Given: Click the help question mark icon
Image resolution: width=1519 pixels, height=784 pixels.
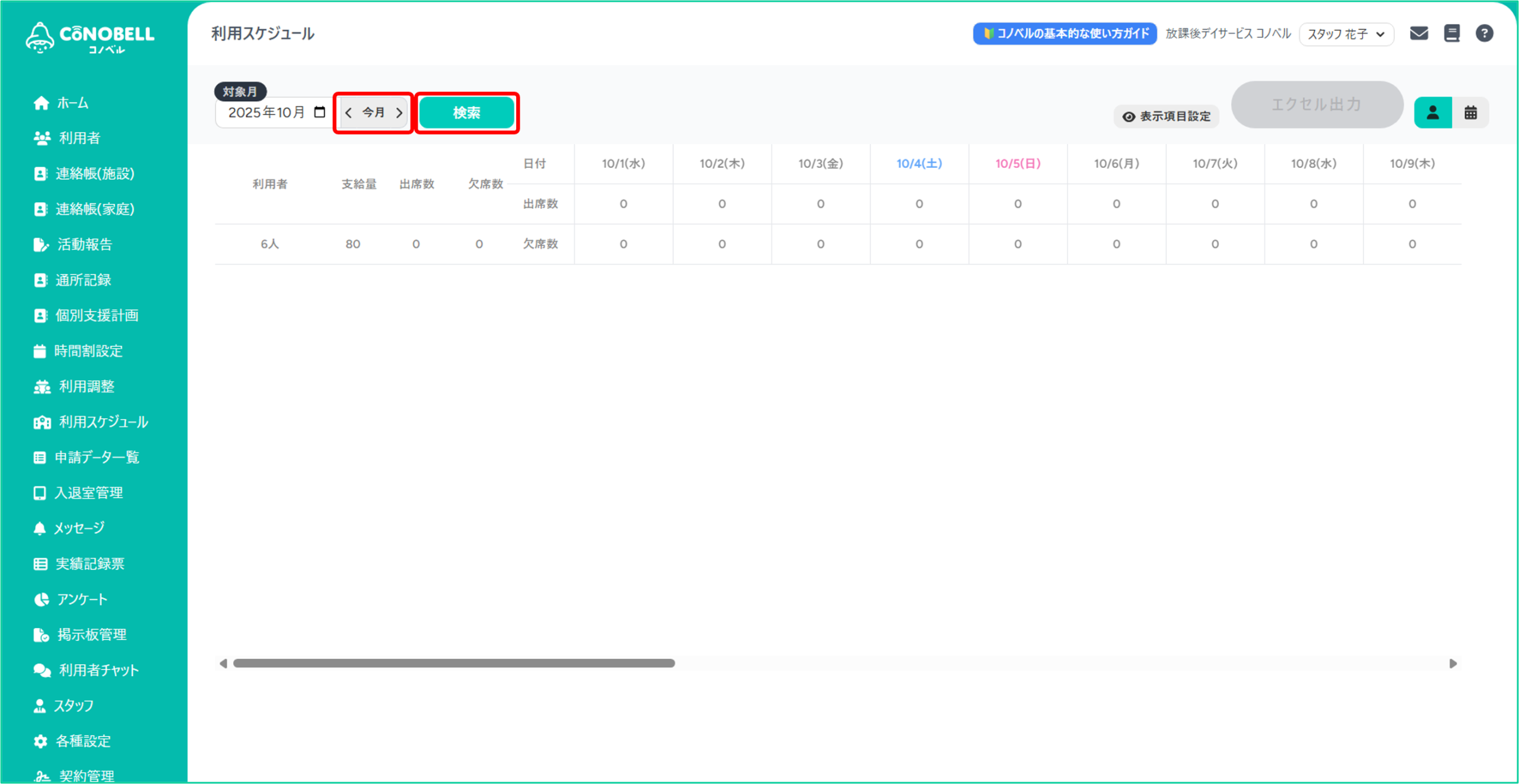Looking at the screenshot, I should (1484, 33).
